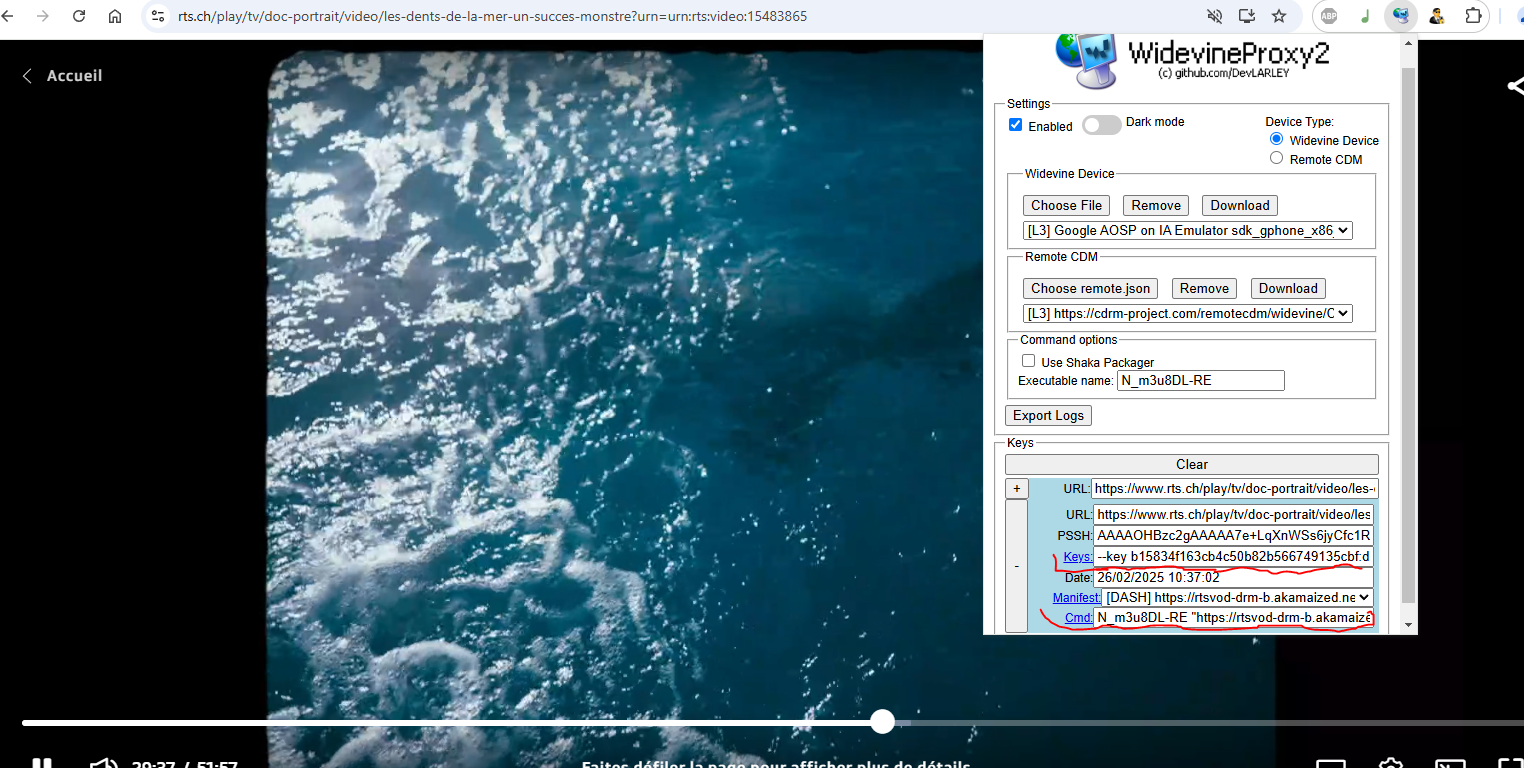
Task: Open the DASH manifest dropdown
Action: click(1237, 597)
